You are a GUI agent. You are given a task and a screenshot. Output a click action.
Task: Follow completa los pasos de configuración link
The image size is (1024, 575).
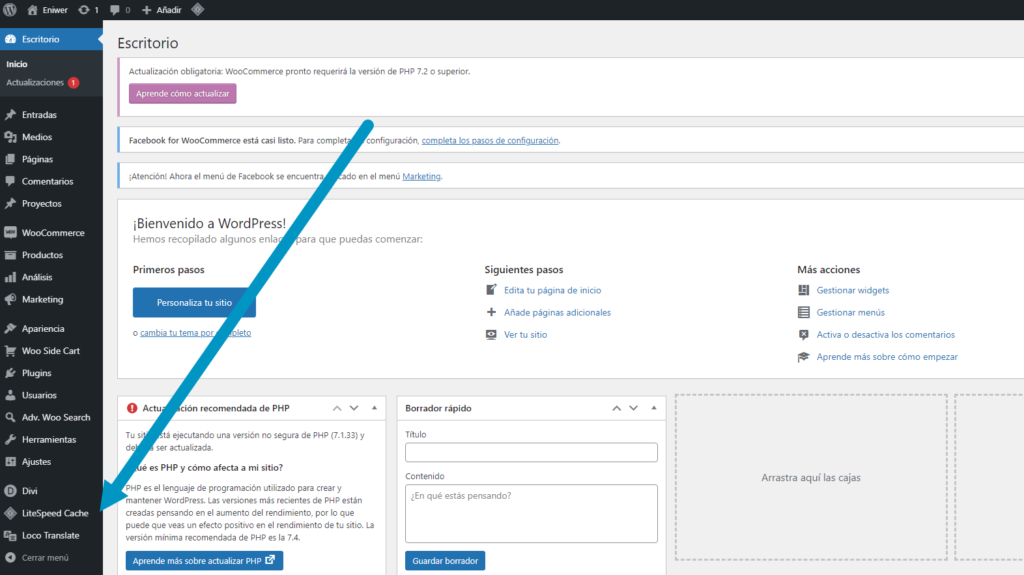(x=490, y=140)
